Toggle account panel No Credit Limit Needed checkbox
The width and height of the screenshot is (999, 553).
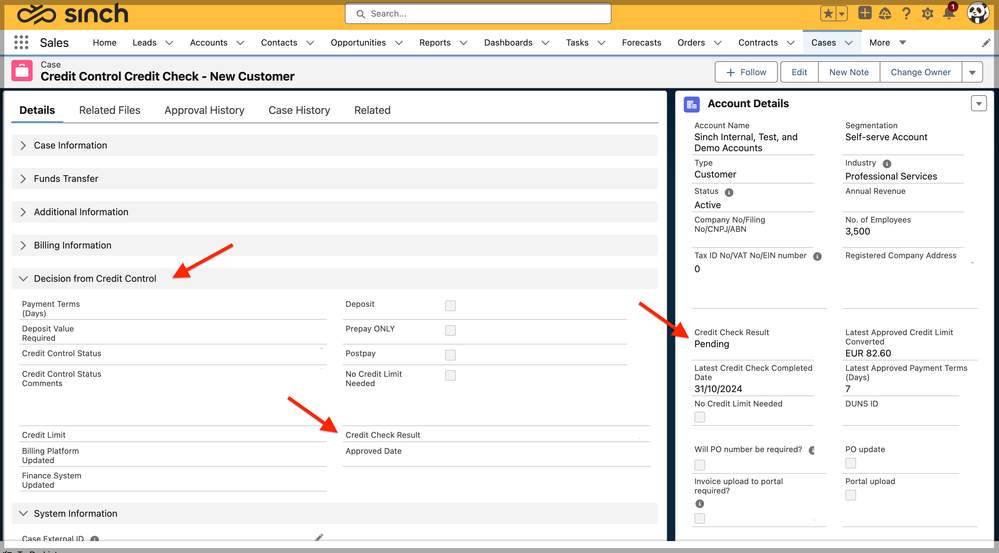(700, 417)
